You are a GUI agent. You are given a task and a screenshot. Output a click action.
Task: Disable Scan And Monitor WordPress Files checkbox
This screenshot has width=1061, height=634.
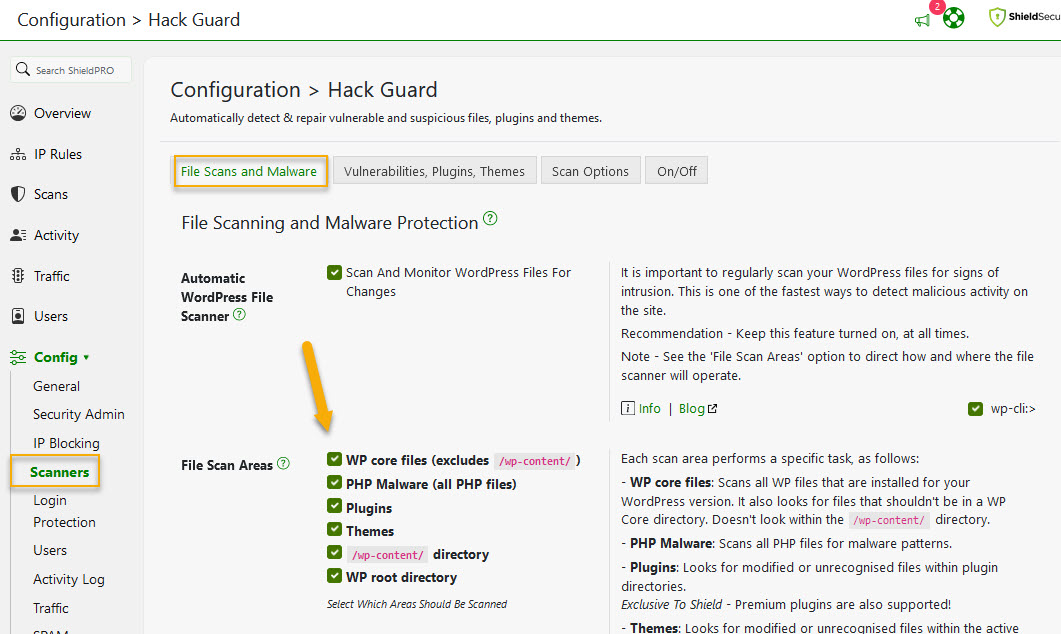point(334,272)
